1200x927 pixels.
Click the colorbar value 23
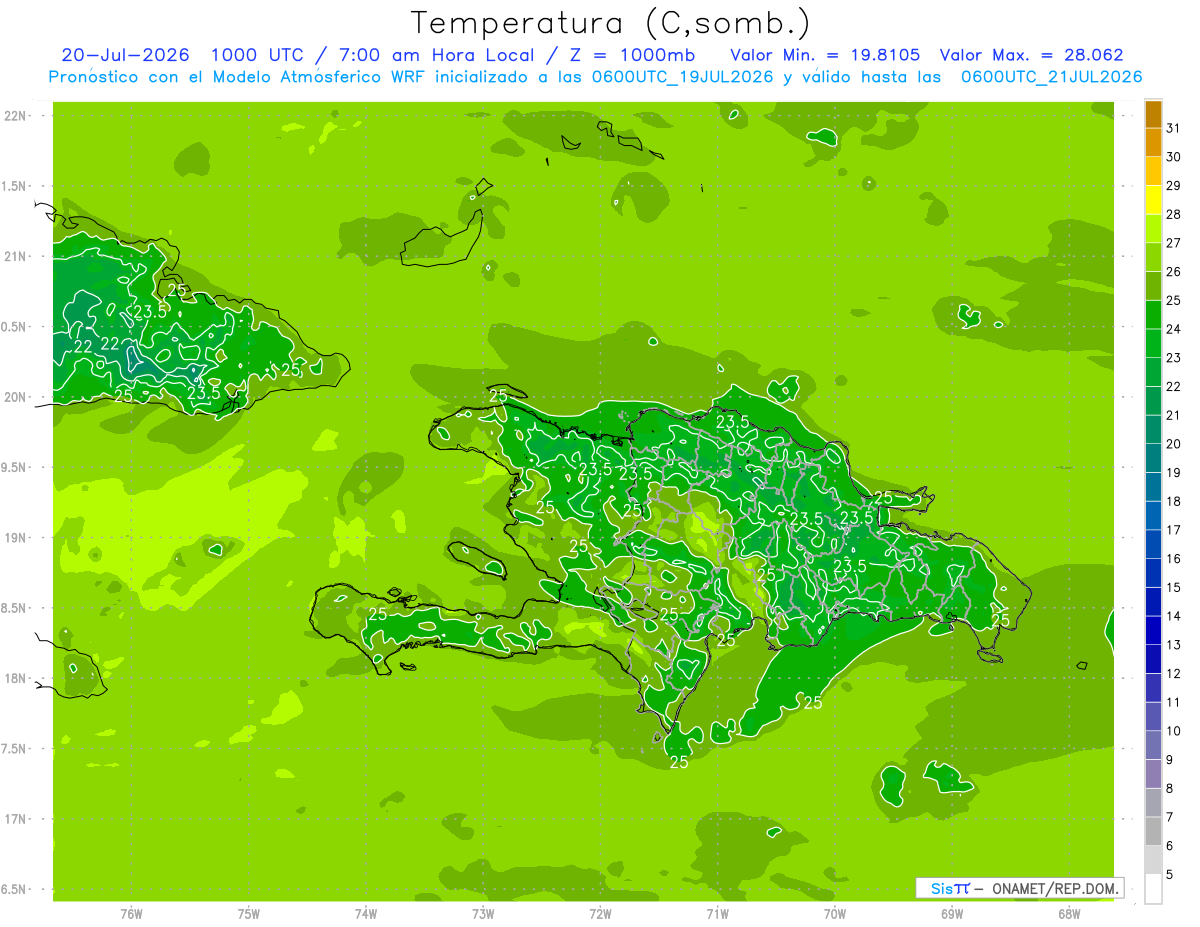[x=1173, y=358]
